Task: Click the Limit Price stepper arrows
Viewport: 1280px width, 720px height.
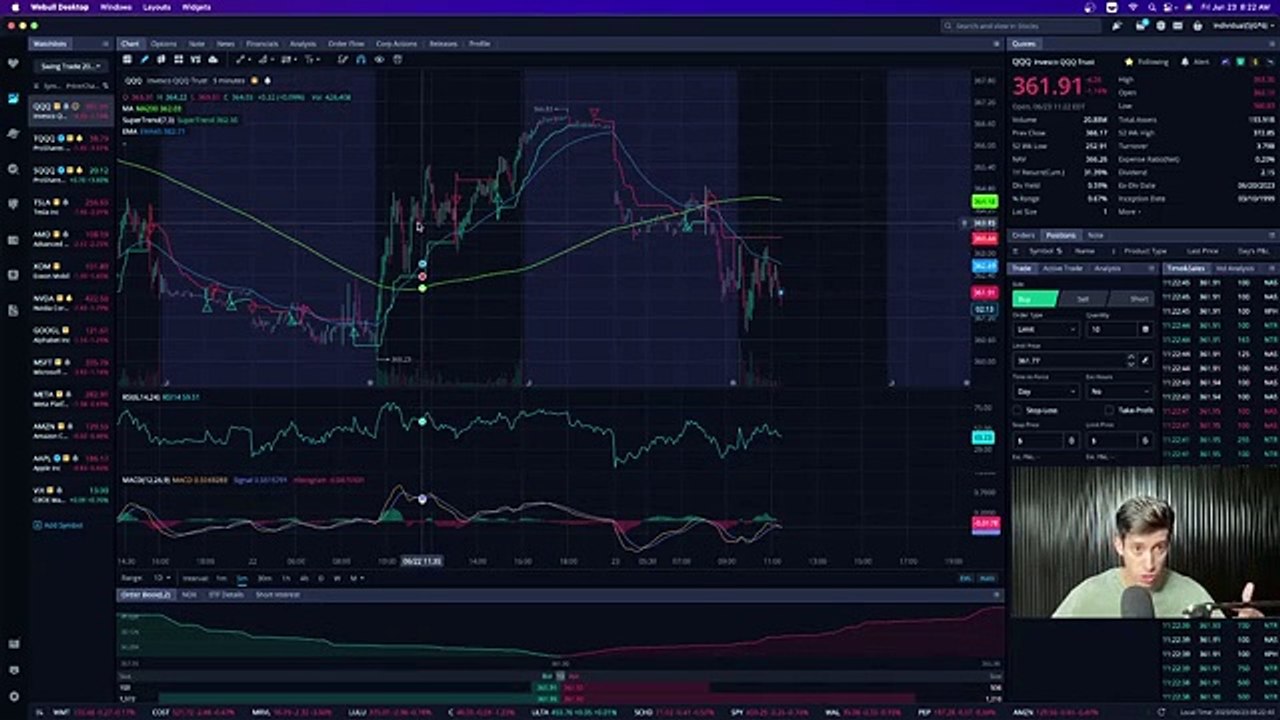Action: coord(1131,360)
